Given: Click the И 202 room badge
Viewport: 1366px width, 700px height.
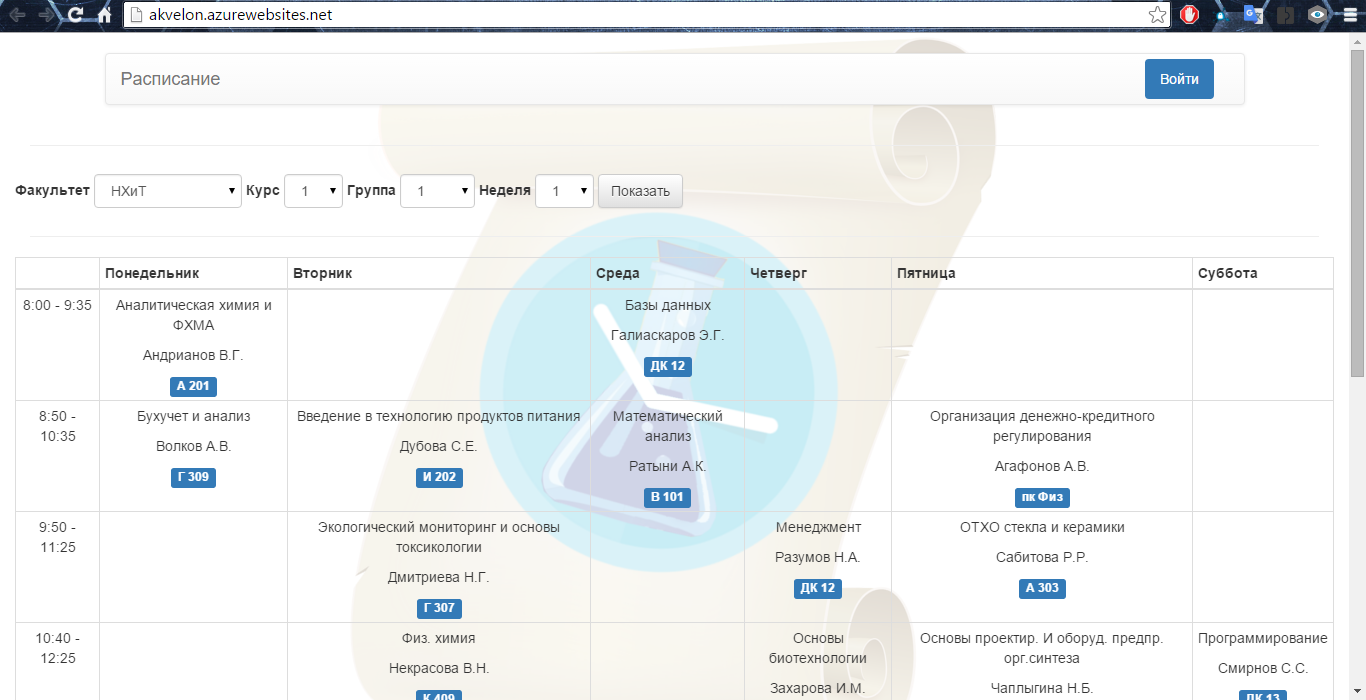Looking at the screenshot, I should 439,478.
